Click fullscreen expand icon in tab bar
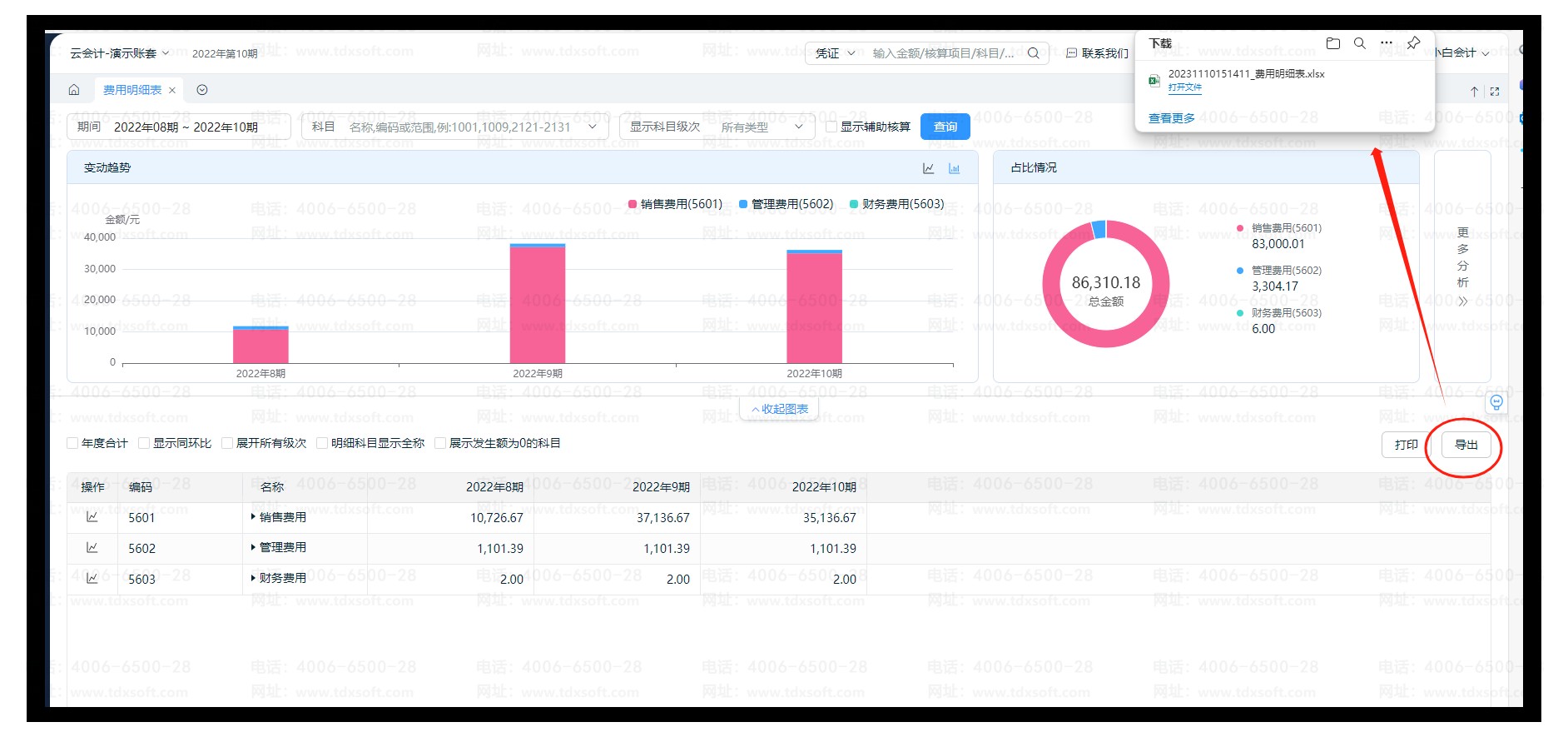 pos(1495,92)
